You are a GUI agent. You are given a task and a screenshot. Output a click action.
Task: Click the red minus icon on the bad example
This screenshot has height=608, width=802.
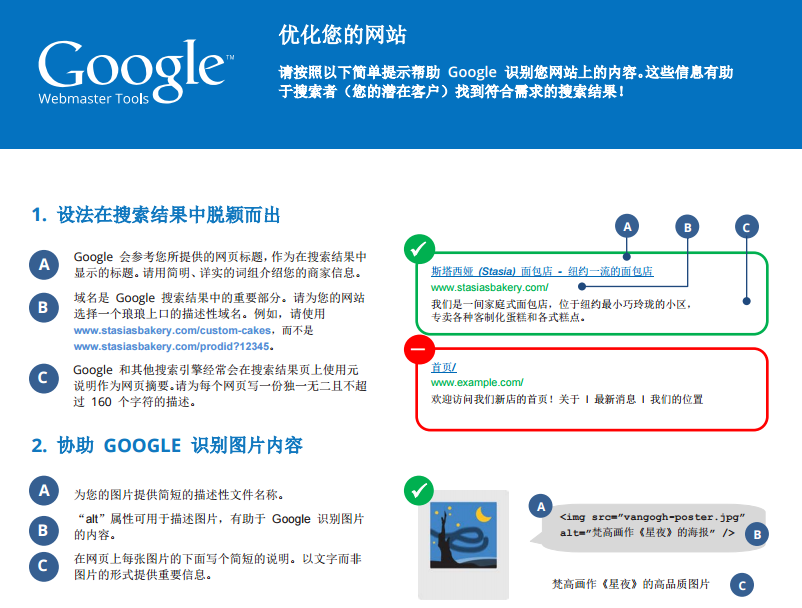point(419,349)
